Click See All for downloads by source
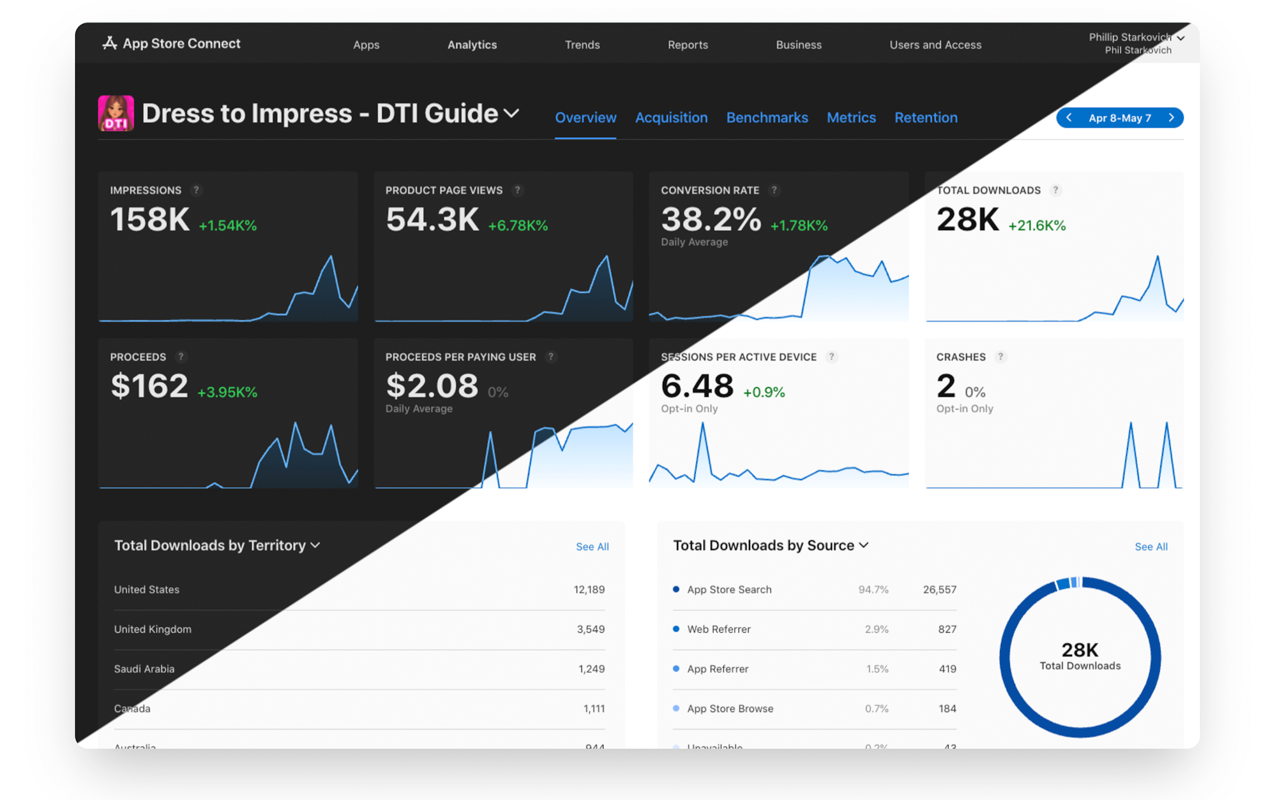1280x800 pixels. click(1151, 547)
